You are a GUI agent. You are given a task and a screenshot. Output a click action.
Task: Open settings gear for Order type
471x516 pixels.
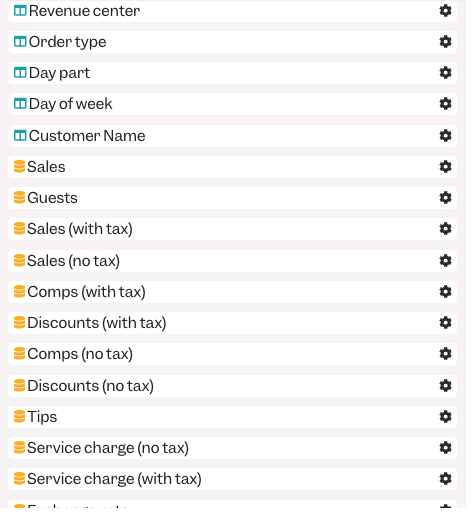(445, 42)
